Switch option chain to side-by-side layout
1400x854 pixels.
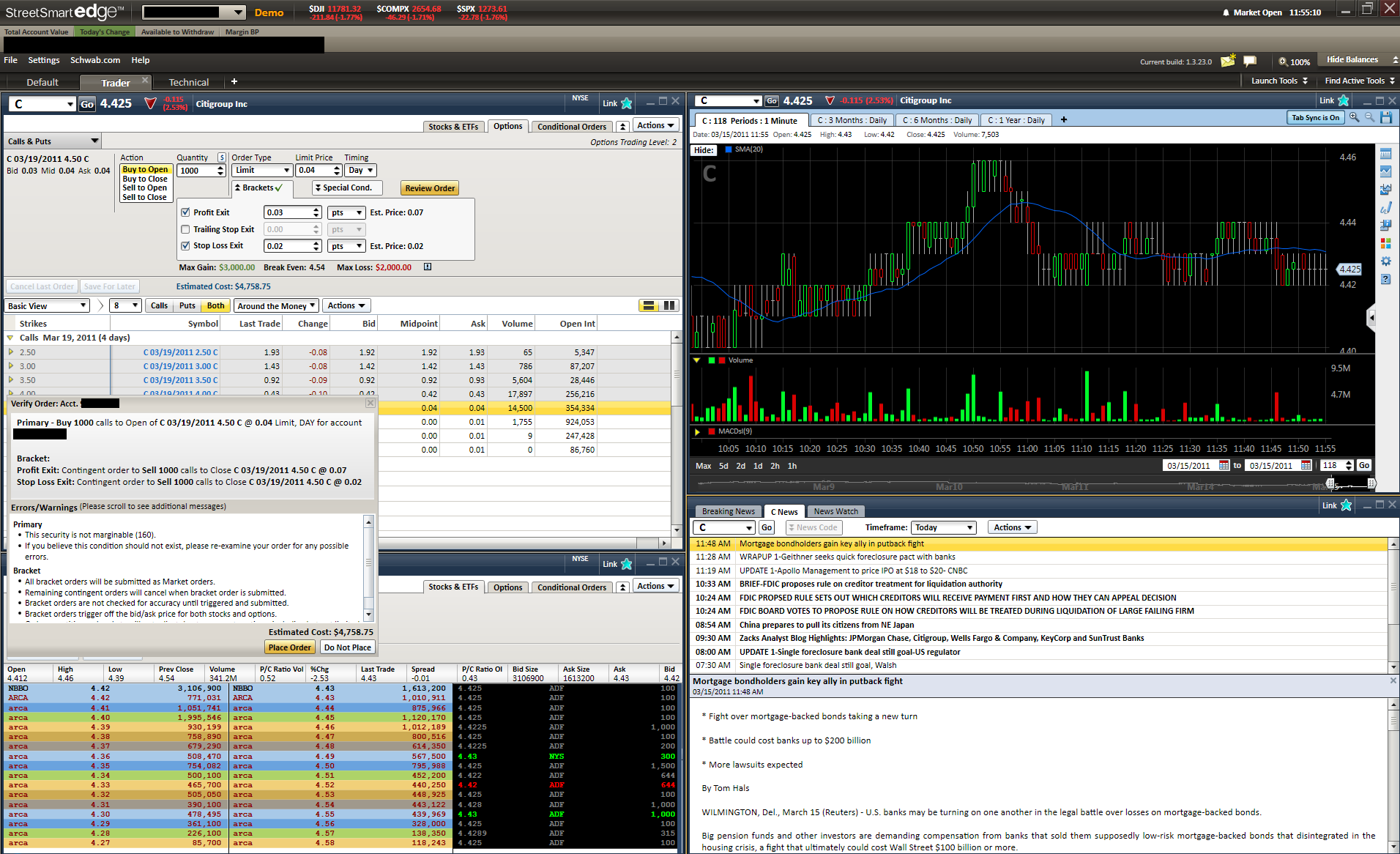(669, 305)
